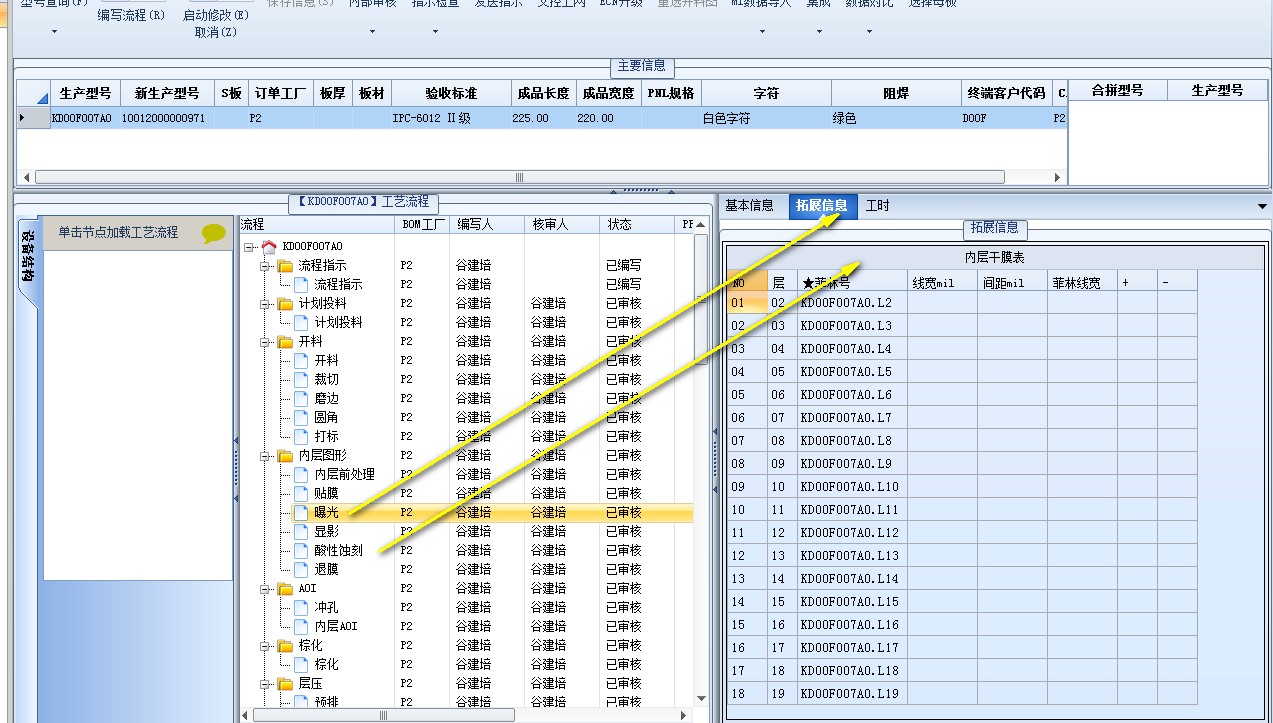Open the dropdown arrow under 数据对比
This screenshot has width=1273, height=723.
(x=869, y=32)
